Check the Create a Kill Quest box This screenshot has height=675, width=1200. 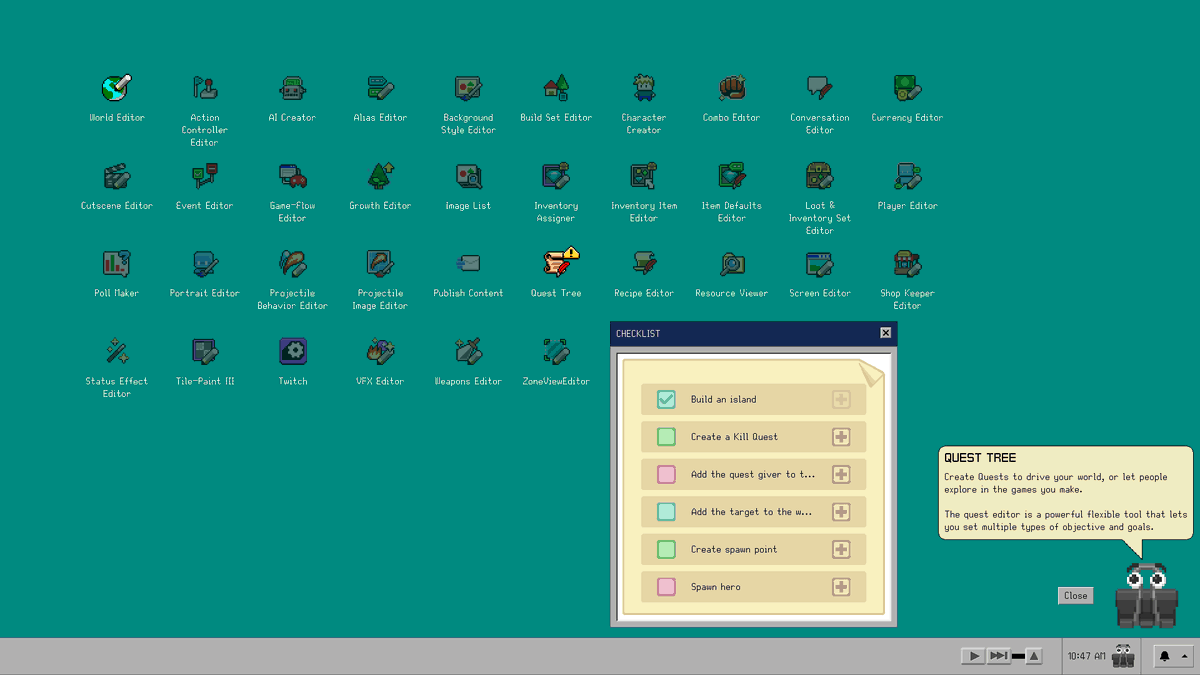[666, 437]
